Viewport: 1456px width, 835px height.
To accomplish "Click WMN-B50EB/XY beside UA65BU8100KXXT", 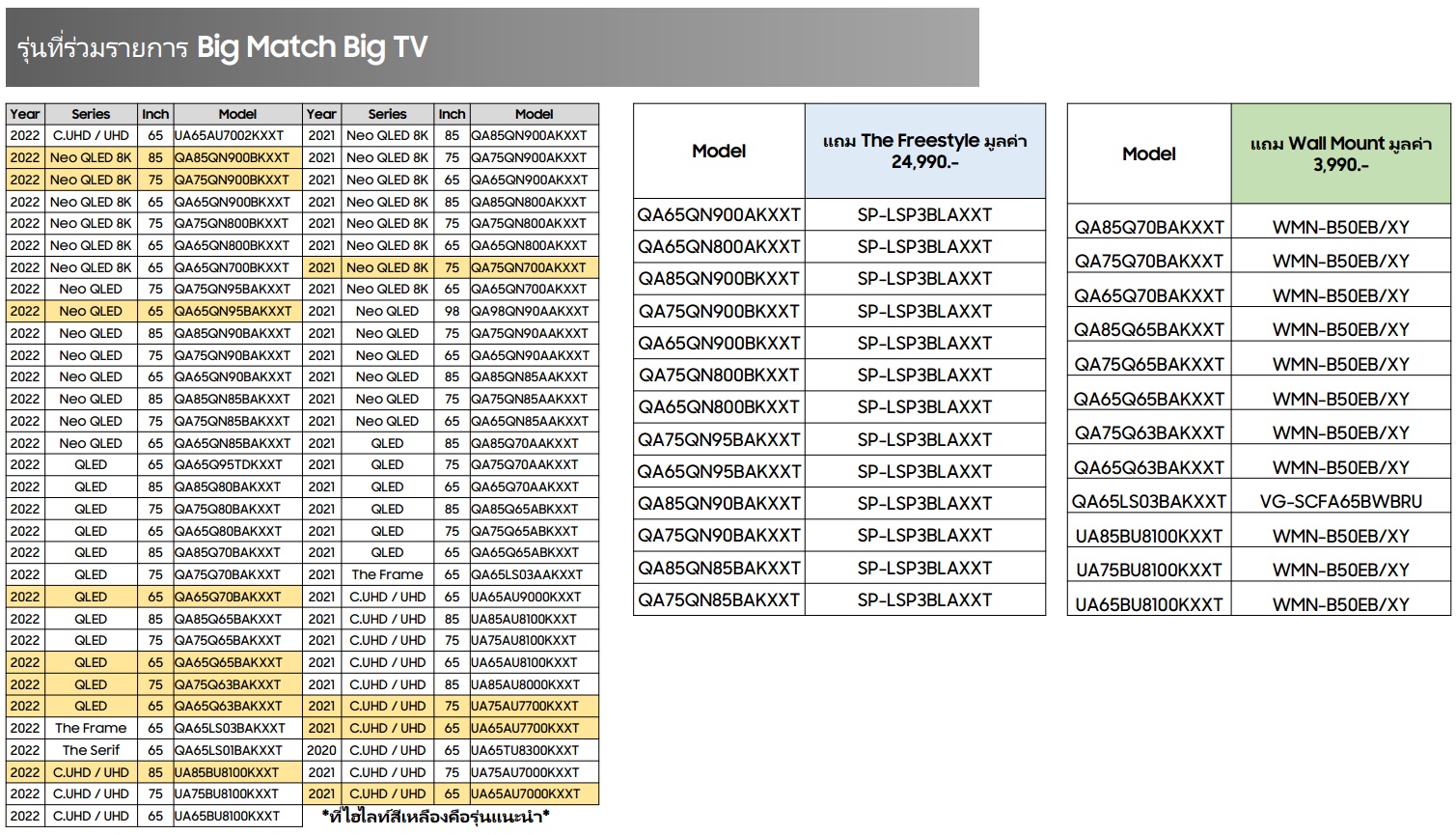I will tap(1341, 604).
